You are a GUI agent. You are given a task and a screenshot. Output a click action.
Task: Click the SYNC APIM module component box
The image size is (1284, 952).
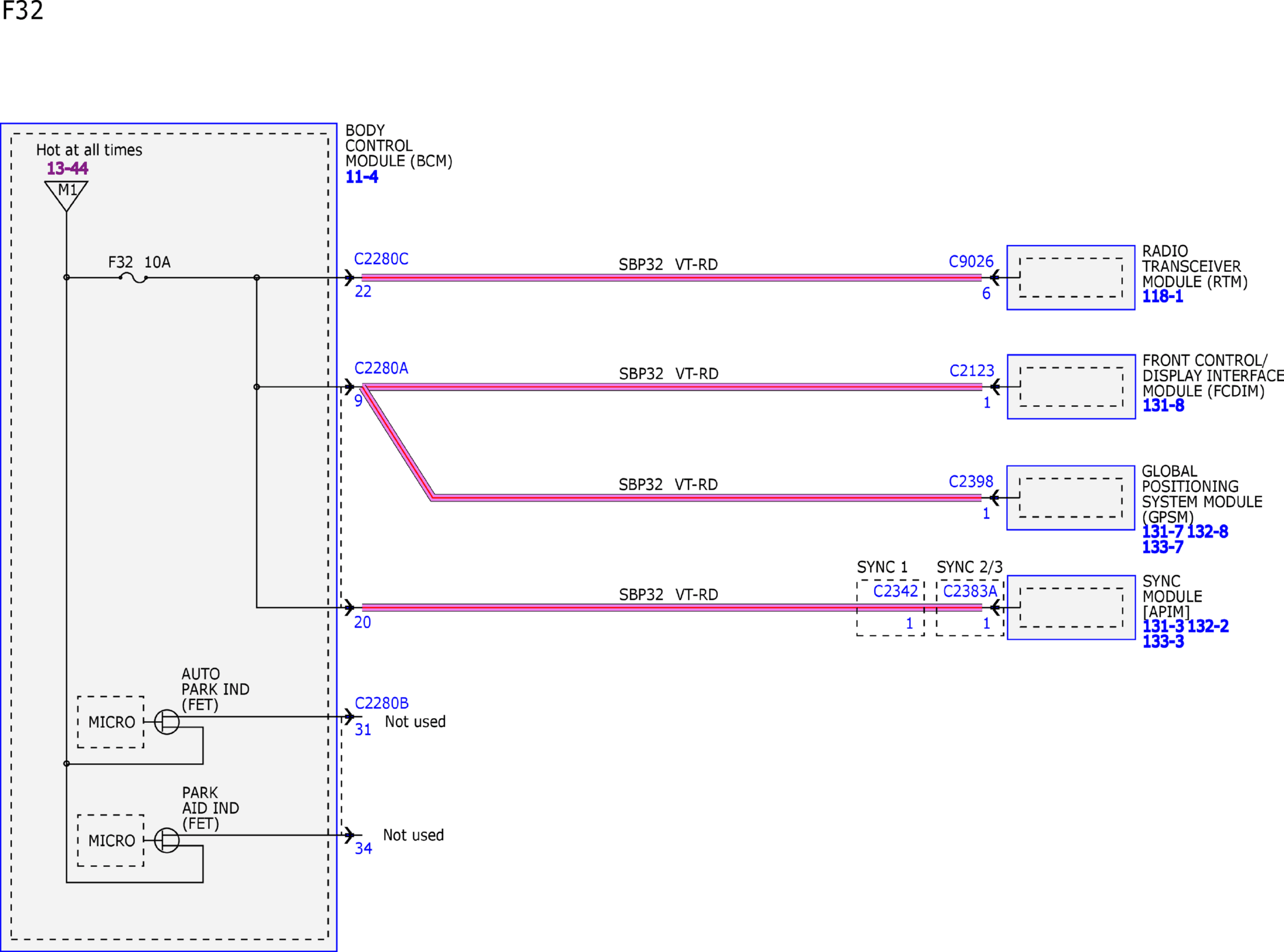click(x=1071, y=607)
